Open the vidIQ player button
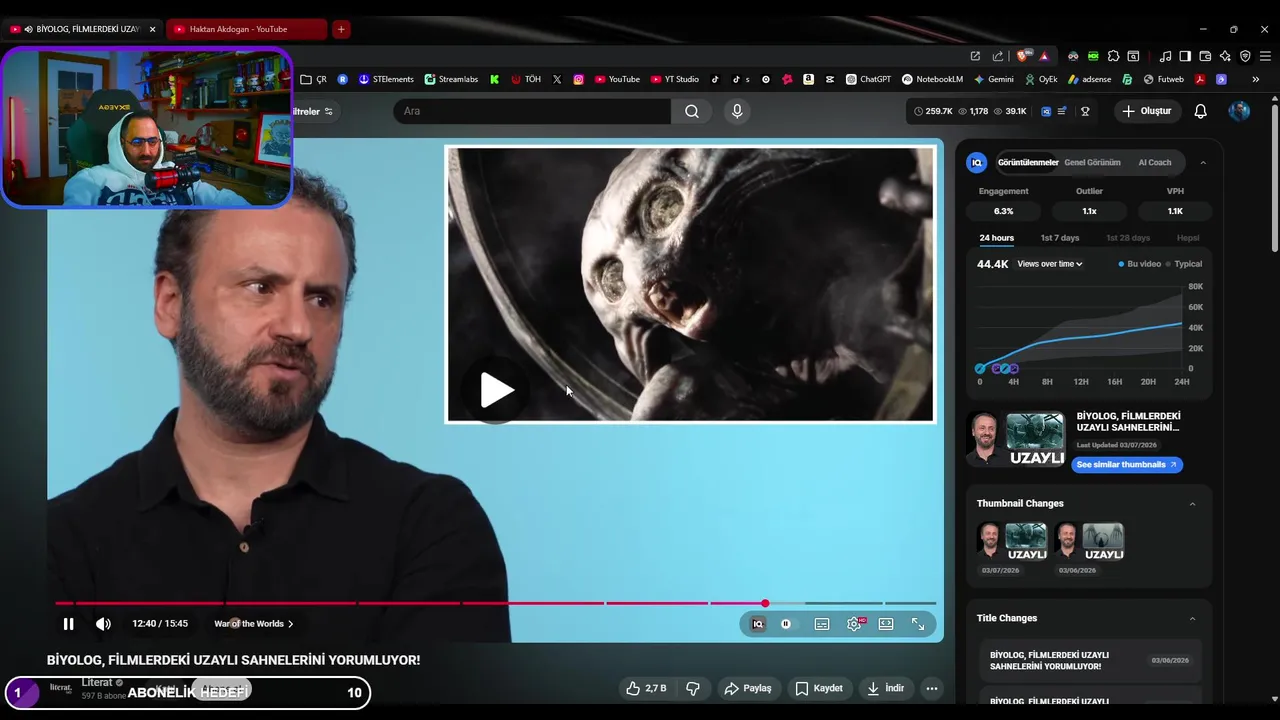This screenshot has width=1280, height=720. coord(758,624)
